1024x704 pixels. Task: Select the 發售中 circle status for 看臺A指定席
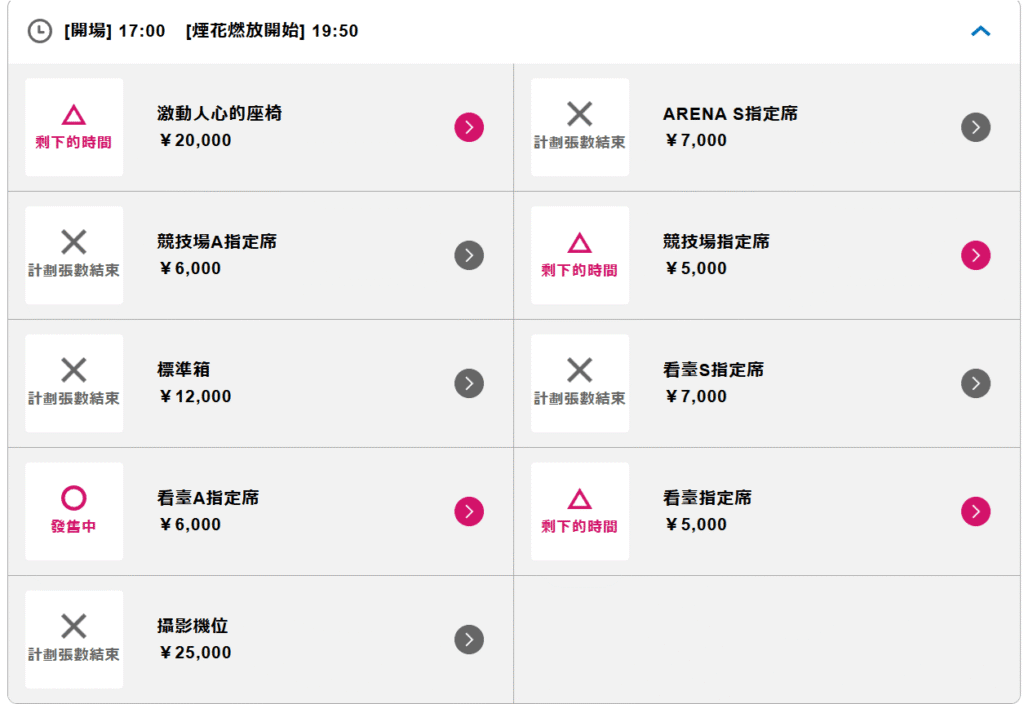[x=74, y=511]
